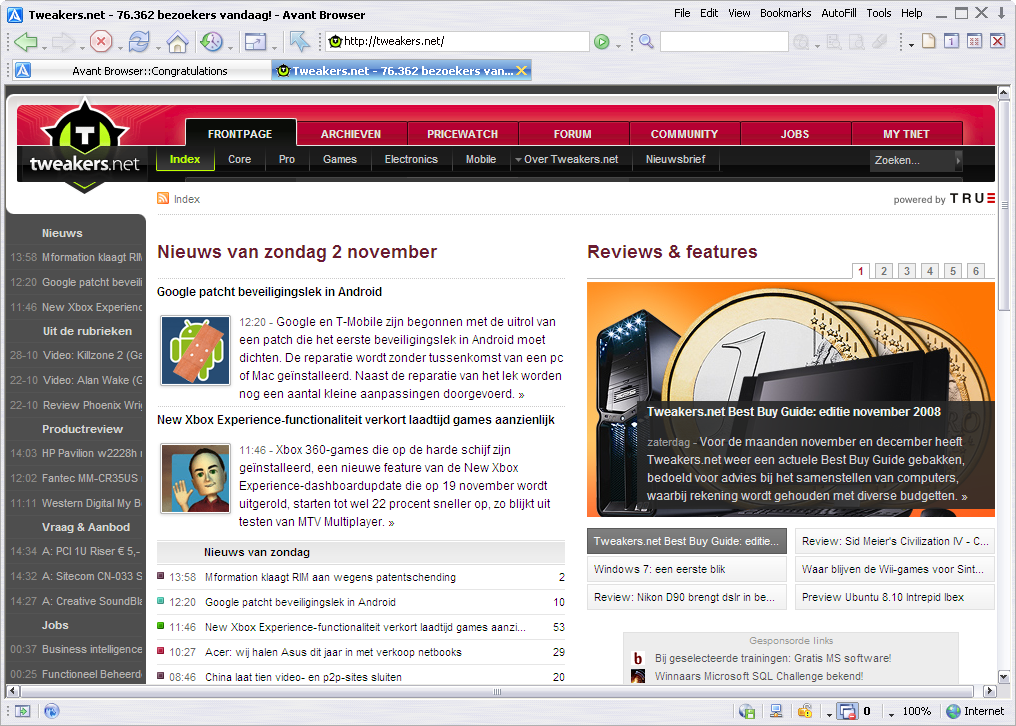Open the popup blocker dropdown arrow in status bar

click(x=829, y=714)
